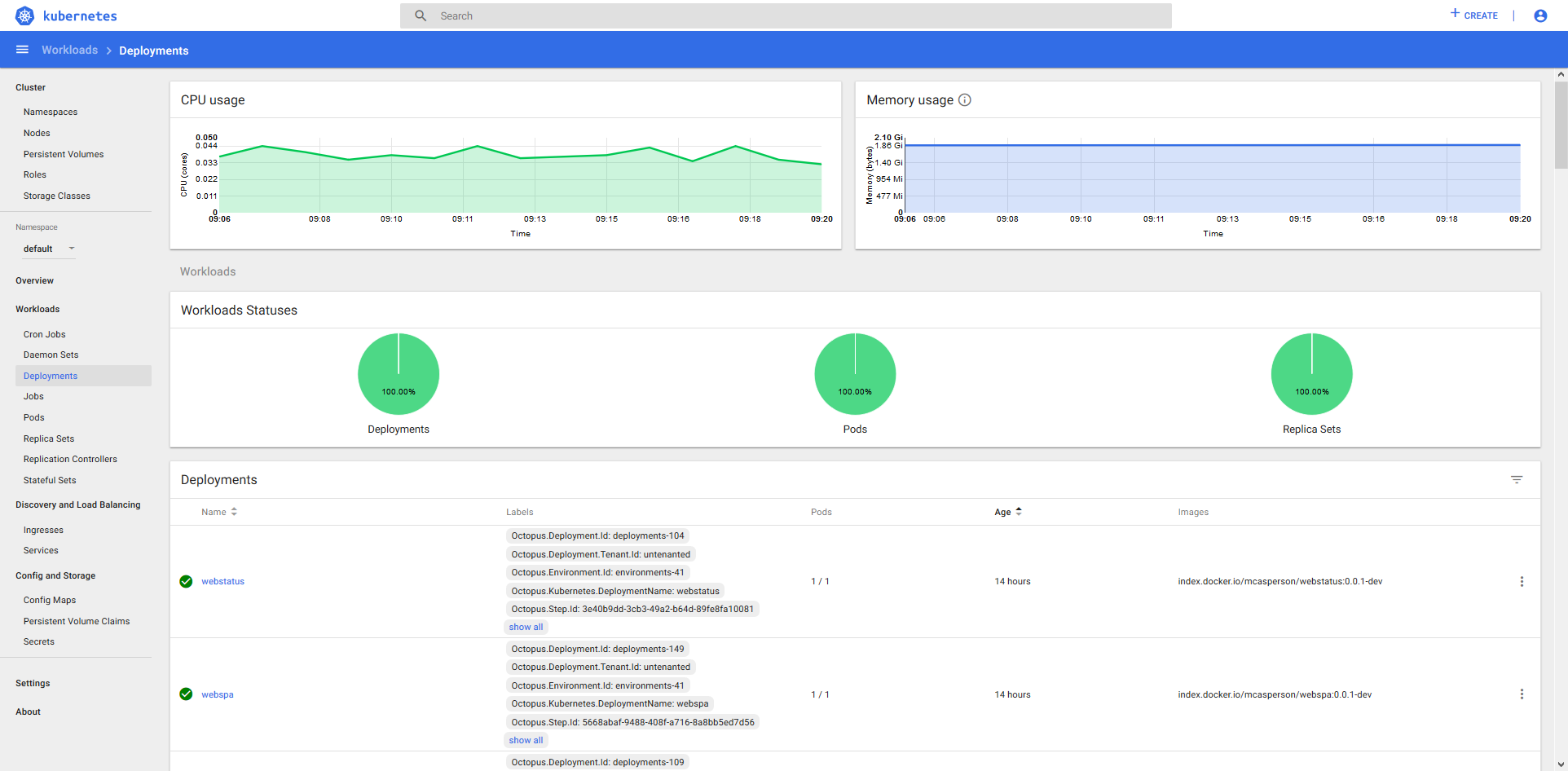Open the Deployments list filter icon
Viewport: 1568px width, 771px height.
(1517, 479)
